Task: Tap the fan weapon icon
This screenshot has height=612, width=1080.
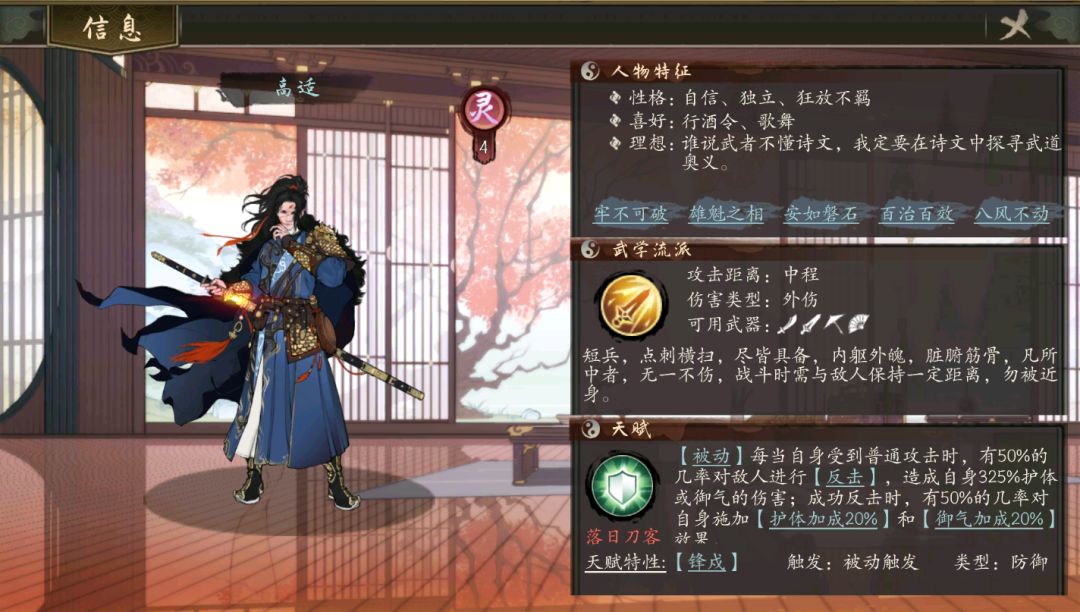Action: point(858,324)
